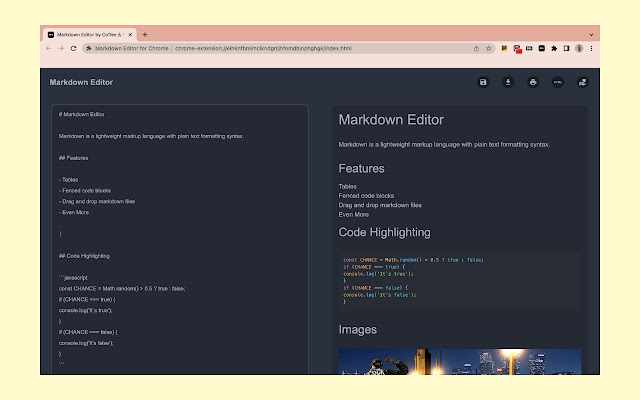This screenshot has height=400, width=640.
Task: Export document as HTML
Action: [x=558, y=82]
